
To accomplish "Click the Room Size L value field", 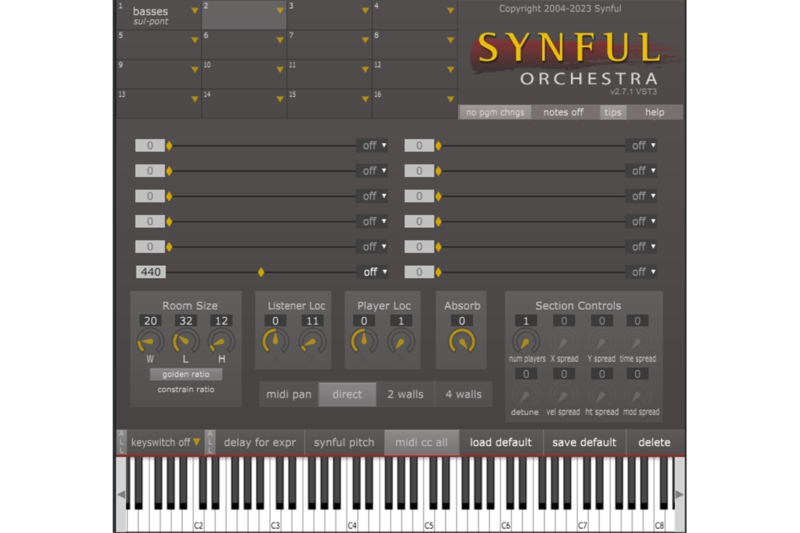I will point(186,320).
